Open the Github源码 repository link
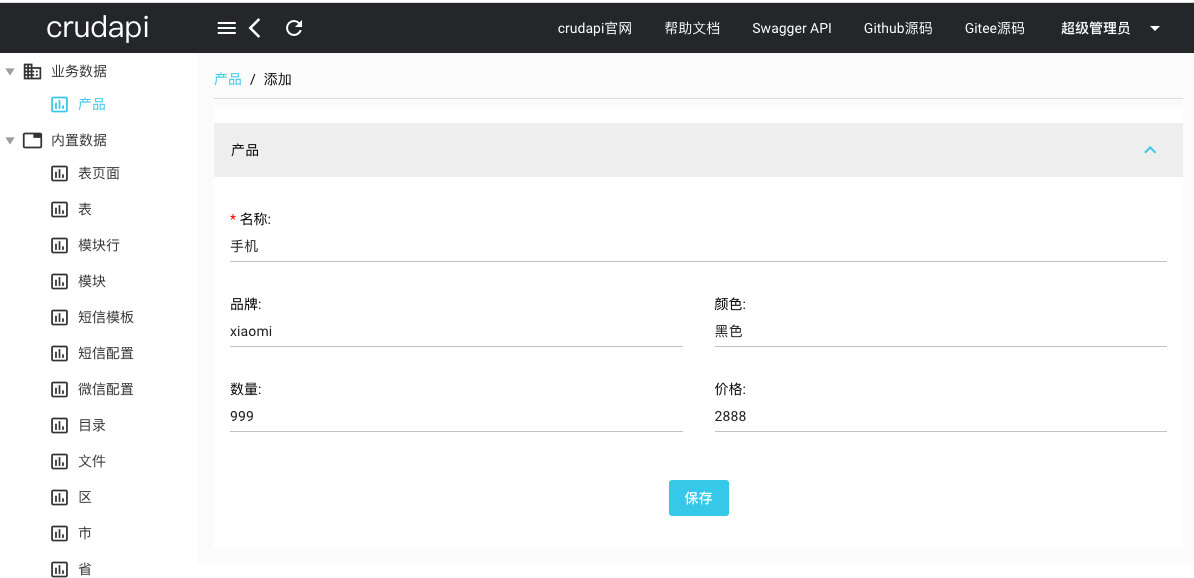The width and height of the screenshot is (1194, 578). pos(897,28)
